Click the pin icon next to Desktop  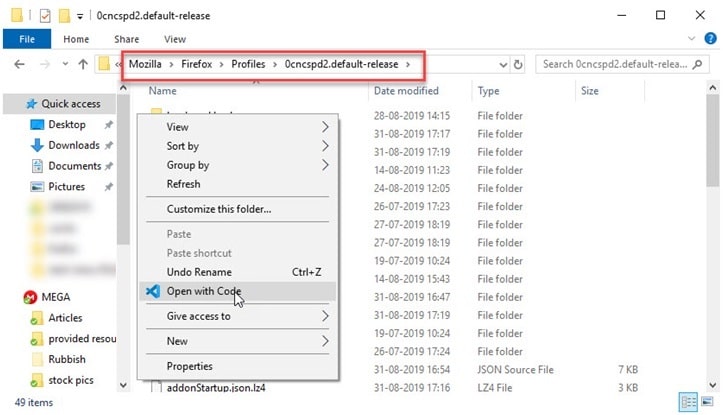pos(108,125)
